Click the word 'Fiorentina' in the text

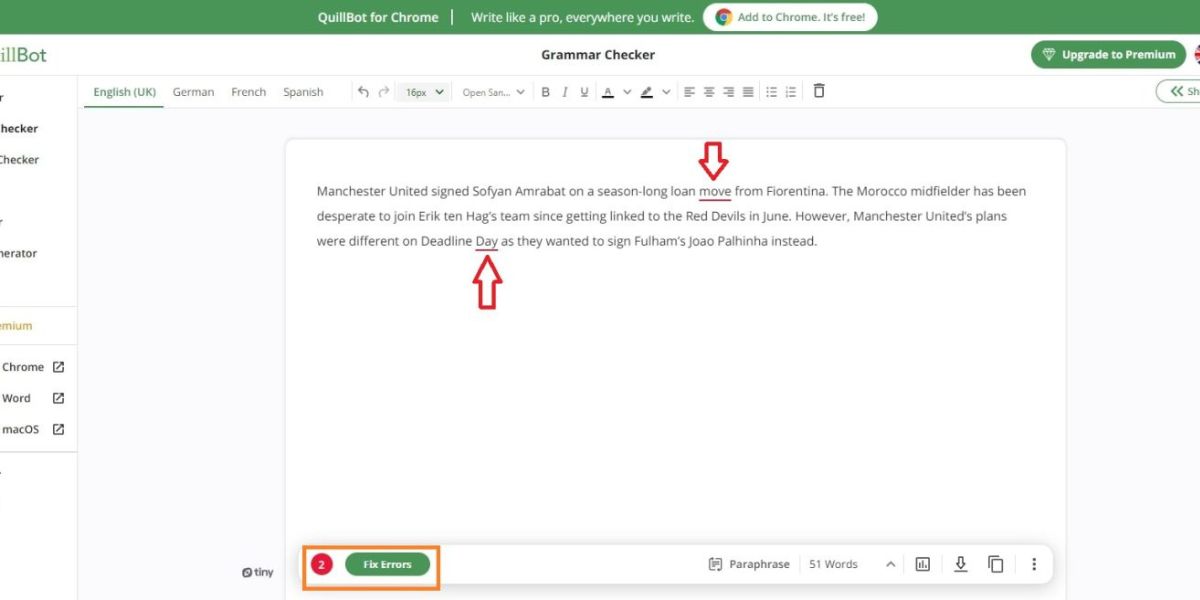pos(796,191)
